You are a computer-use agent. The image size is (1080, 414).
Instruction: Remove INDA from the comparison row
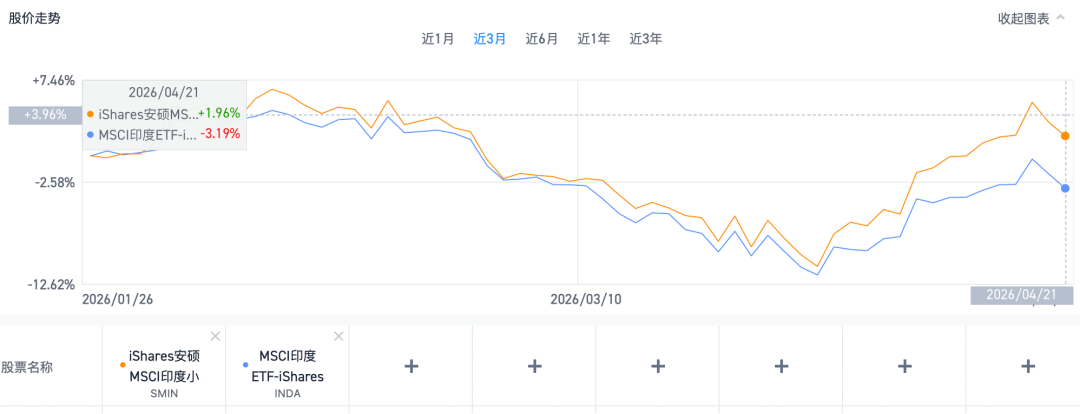pyautogui.click(x=338, y=336)
